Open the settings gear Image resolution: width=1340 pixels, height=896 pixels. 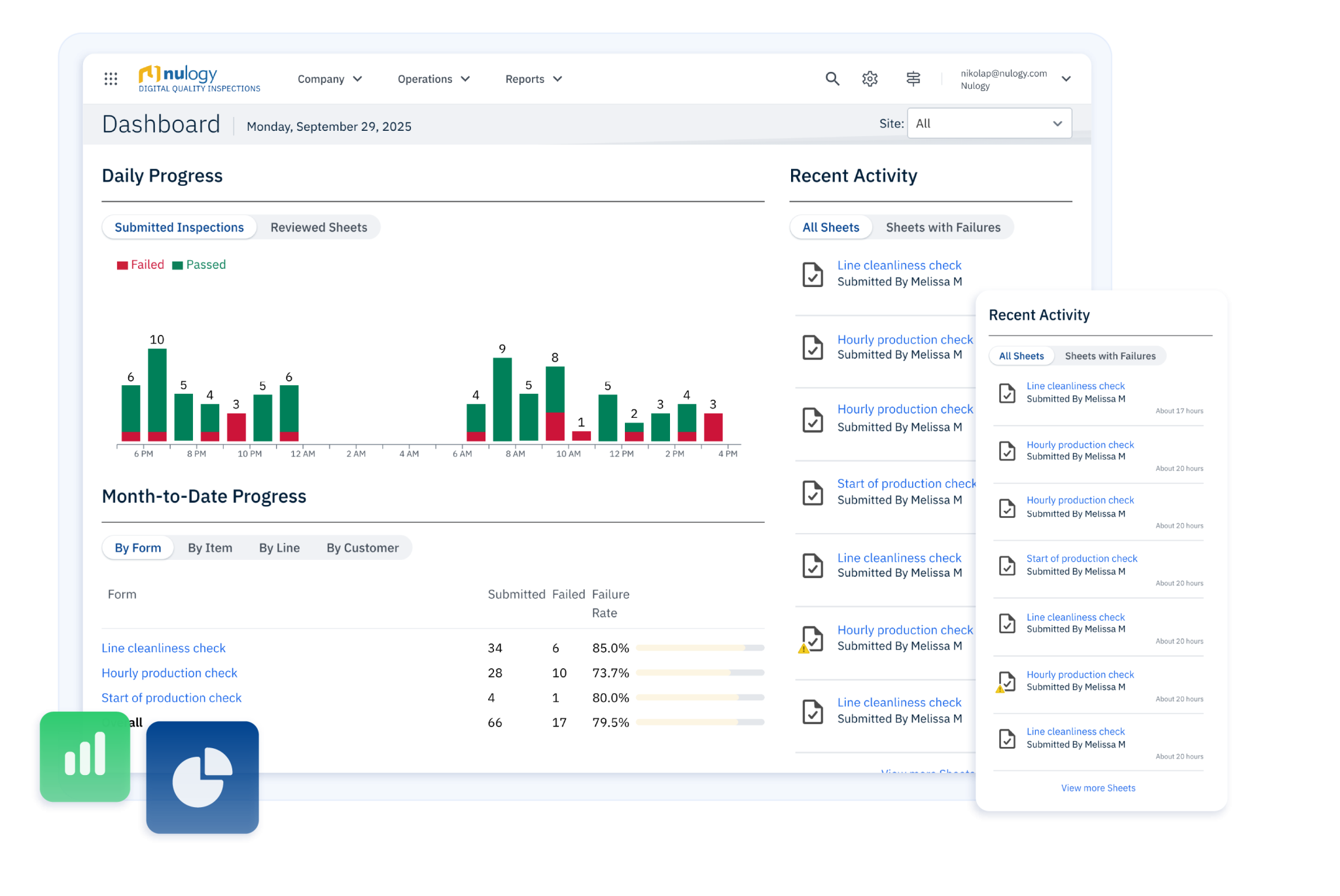point(870,78)
